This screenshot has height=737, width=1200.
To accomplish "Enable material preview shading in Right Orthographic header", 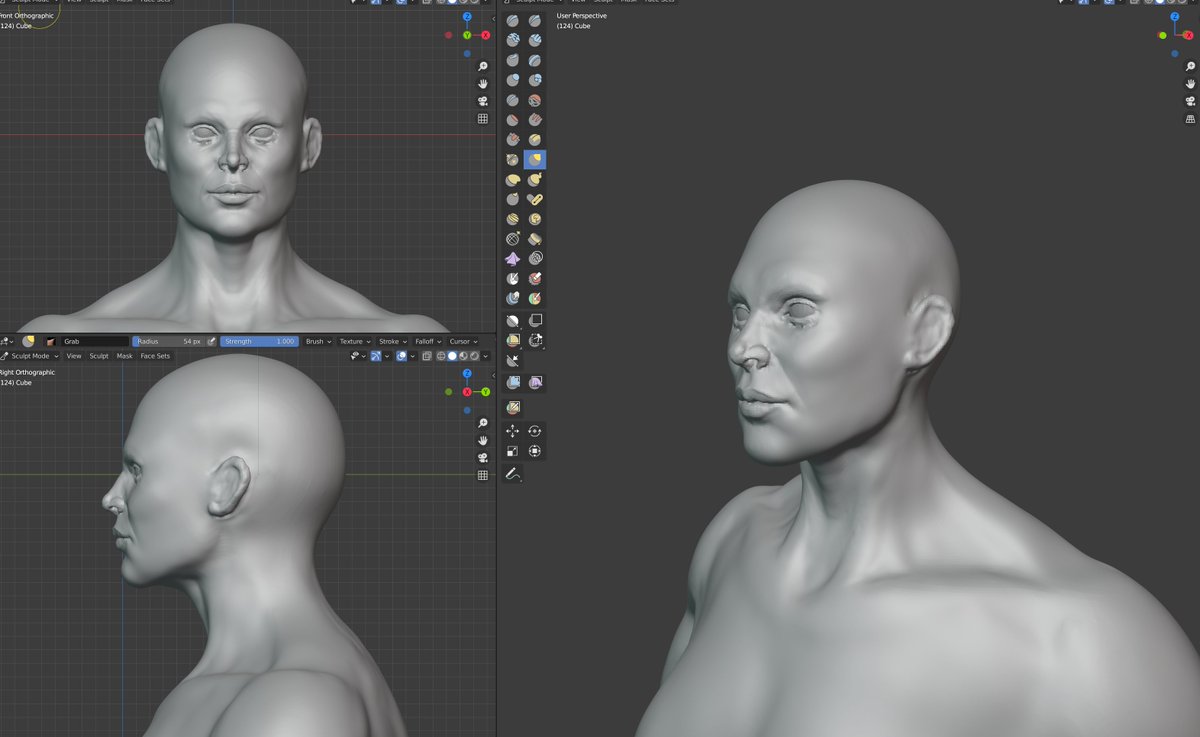I will (x=463, y=356).
